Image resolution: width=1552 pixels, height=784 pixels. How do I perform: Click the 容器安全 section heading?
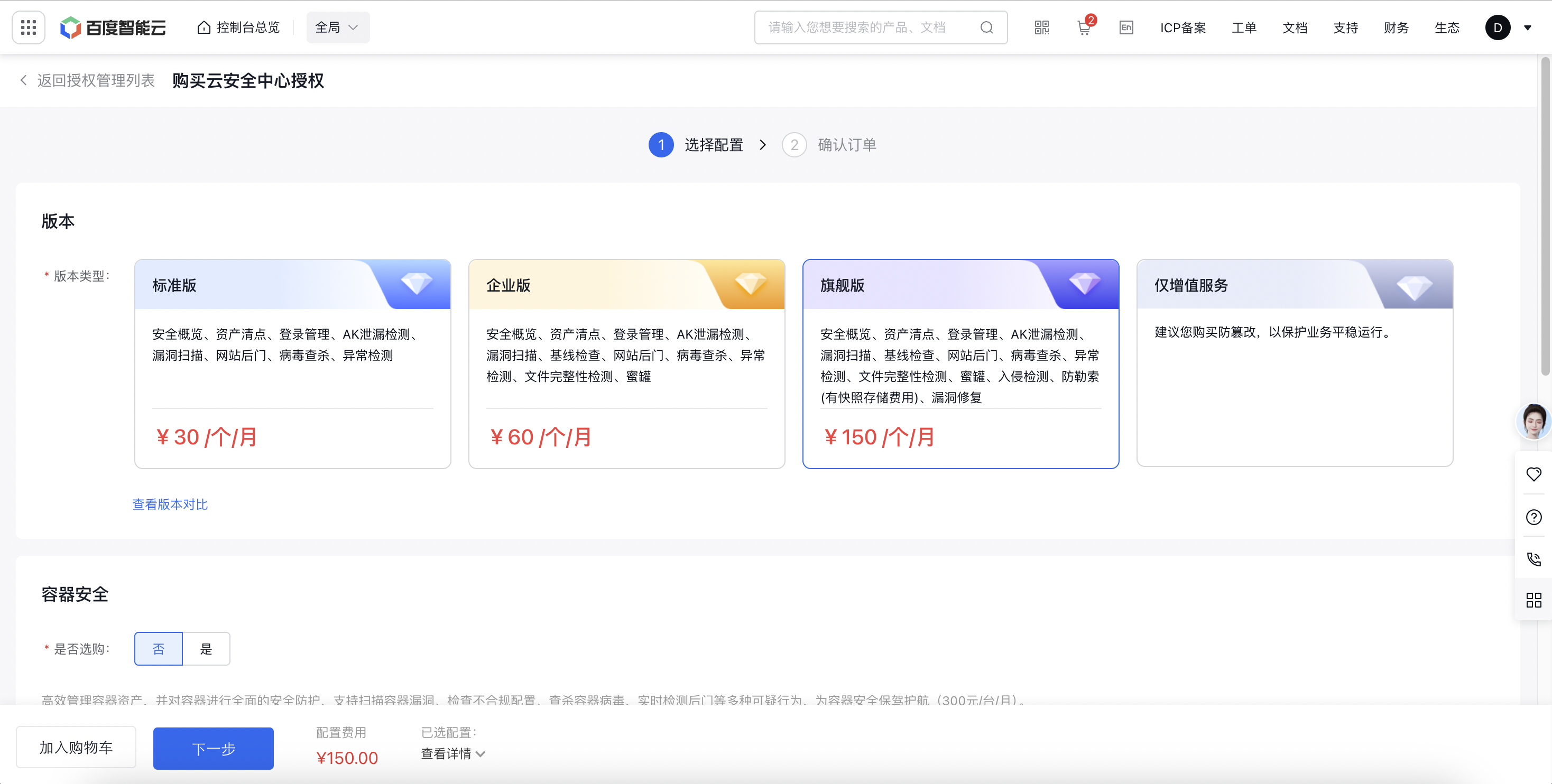pyautogui.click(x=75, y=594)
